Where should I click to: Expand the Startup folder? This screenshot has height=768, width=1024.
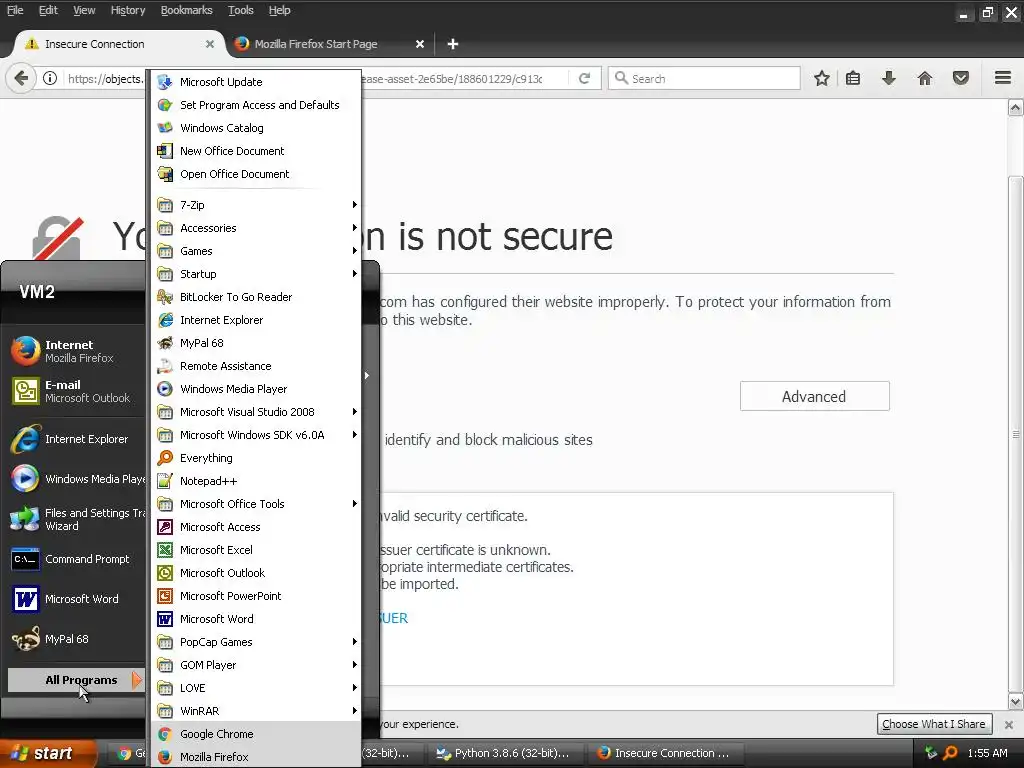click(x=255, y=274)
